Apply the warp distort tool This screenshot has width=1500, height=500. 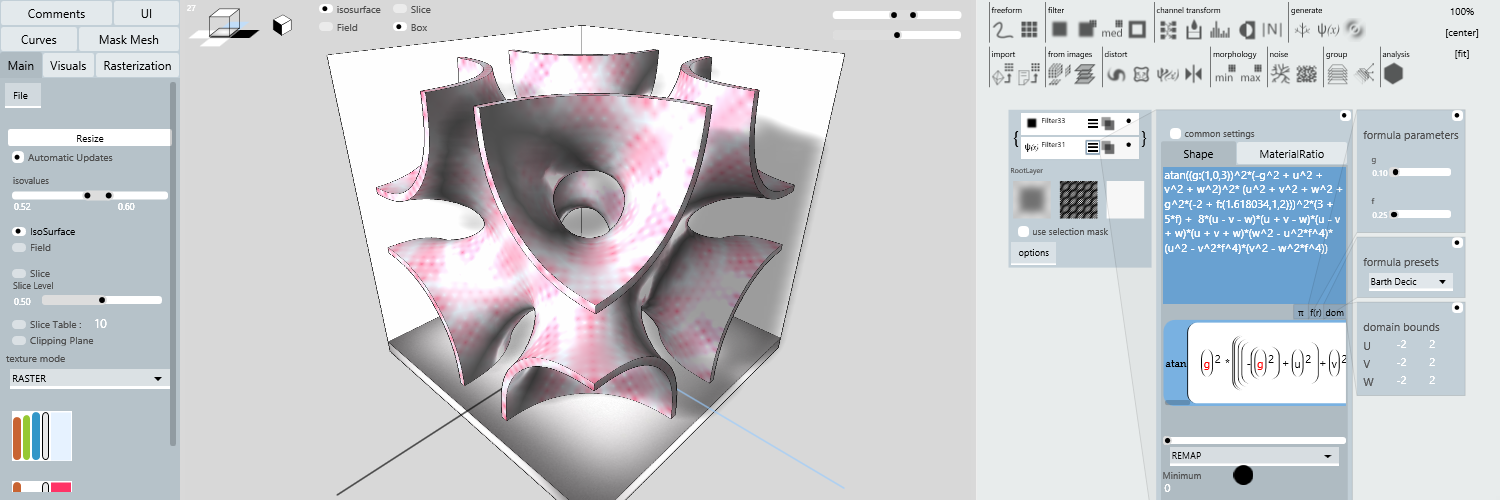1141,74
